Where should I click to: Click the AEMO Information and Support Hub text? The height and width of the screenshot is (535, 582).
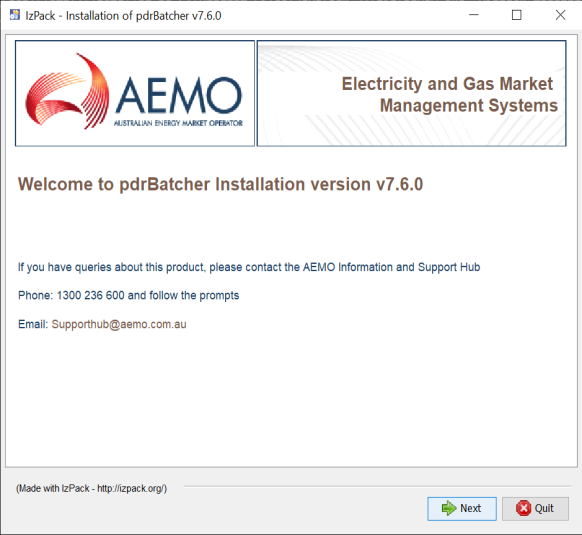pyautogui.click(x=392, y=267)
